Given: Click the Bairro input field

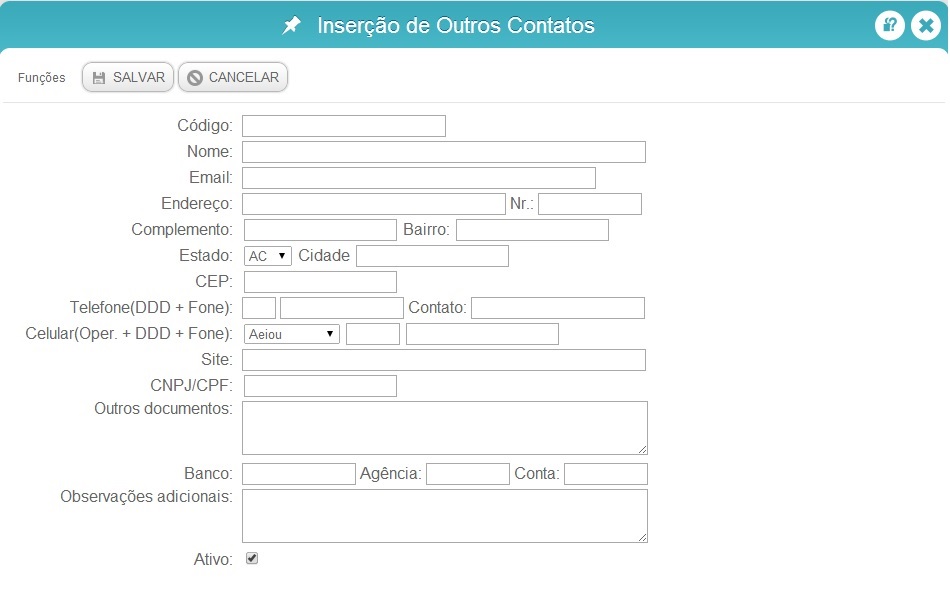Looking at the screenshot, I should (533, 230).
